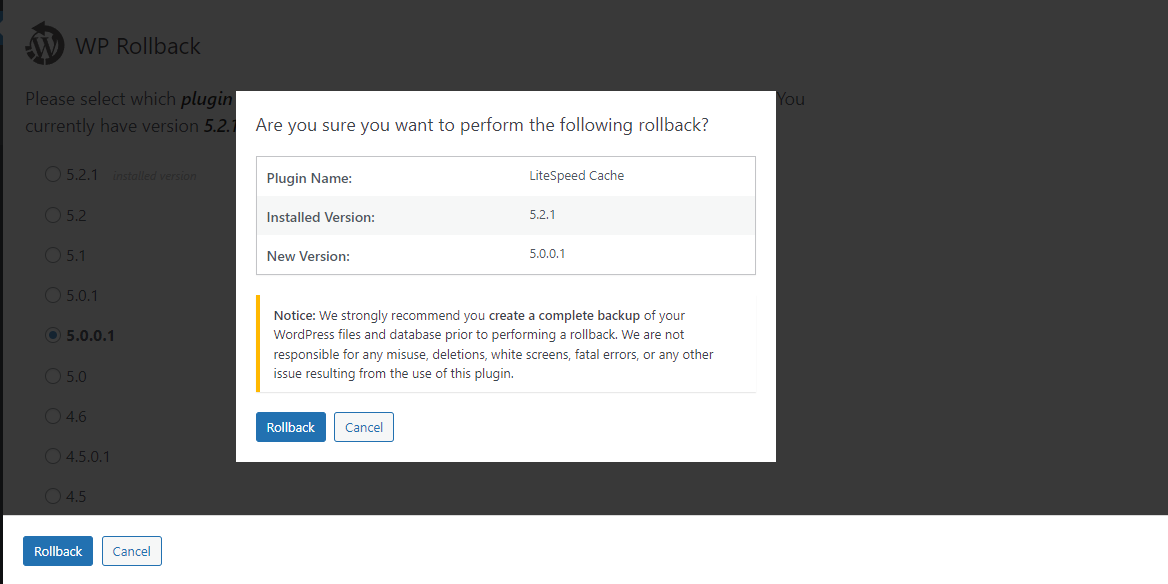The height and width of the screenshot is (584, 1168).
Task: Click Rollback in the bottom footer bar
Action: (x=58, y=551)
